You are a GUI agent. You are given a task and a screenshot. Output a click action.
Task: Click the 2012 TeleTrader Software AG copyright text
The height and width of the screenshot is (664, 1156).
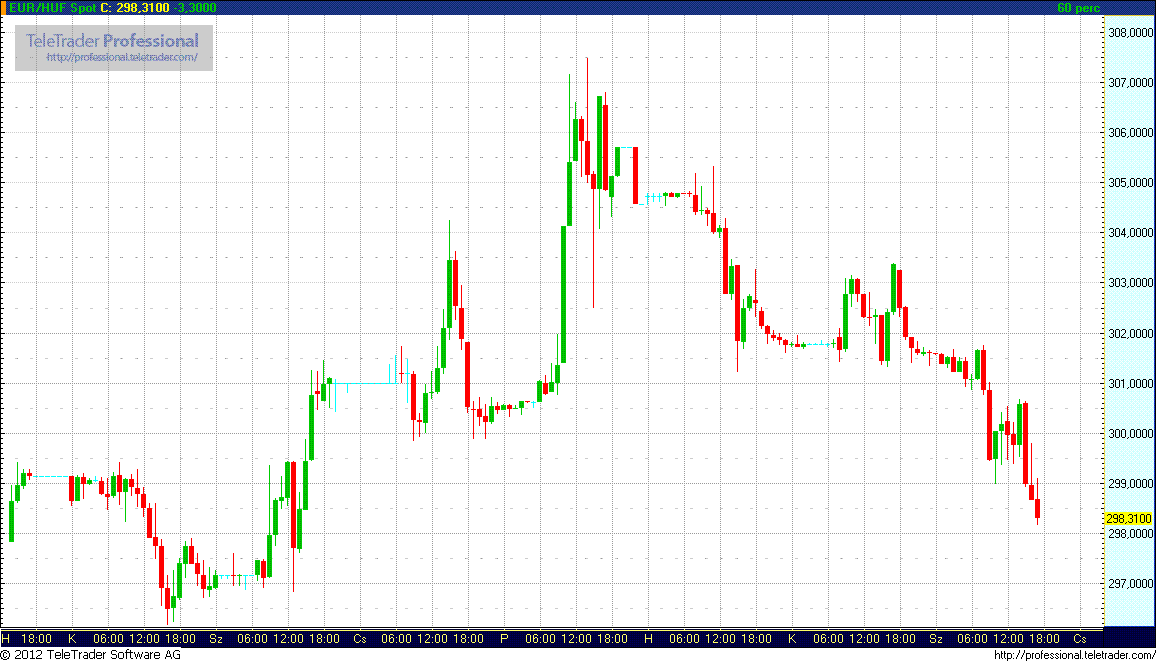[91, 655]
